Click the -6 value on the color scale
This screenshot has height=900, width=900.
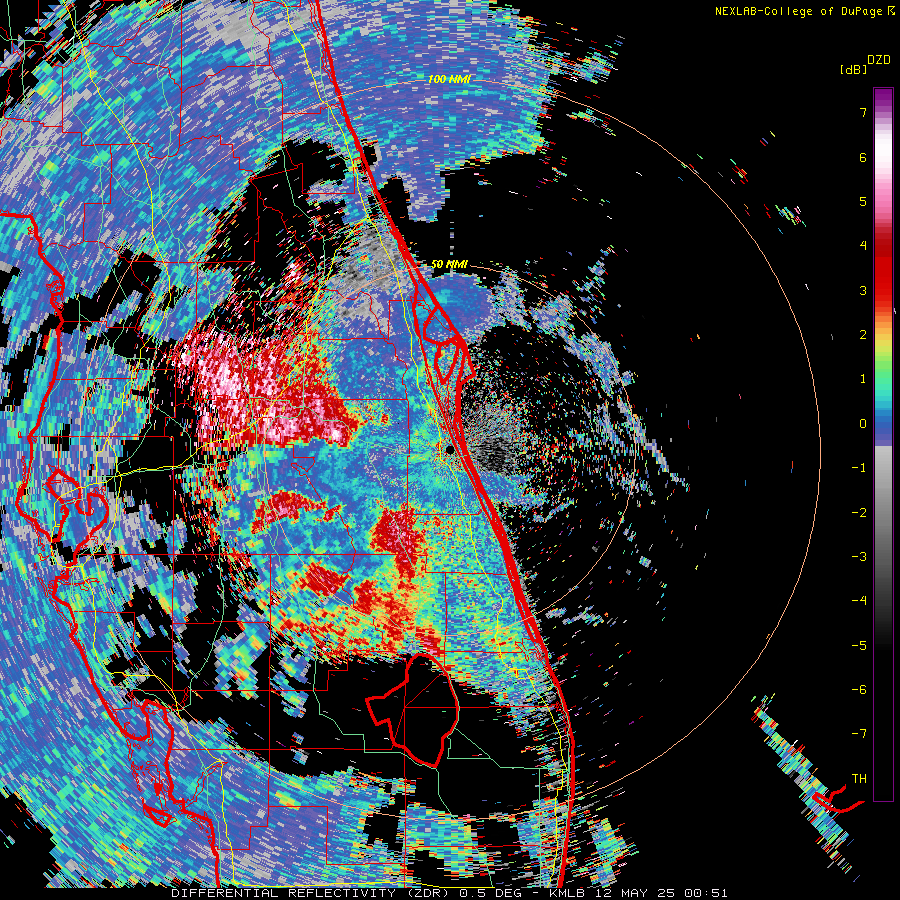pos(859,689)
